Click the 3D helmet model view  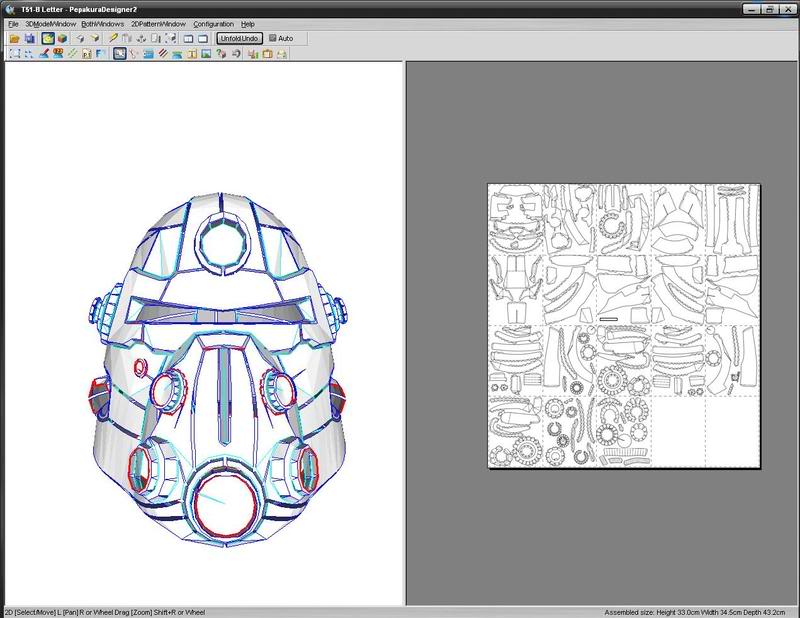click(x=219, y=370)
